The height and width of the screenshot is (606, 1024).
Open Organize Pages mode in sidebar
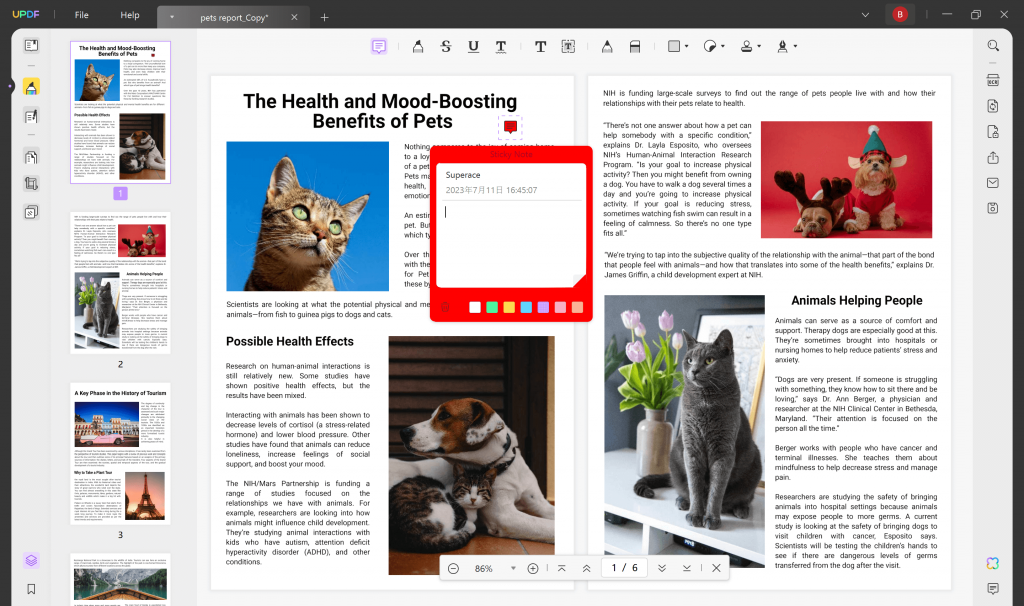point(31,157)
